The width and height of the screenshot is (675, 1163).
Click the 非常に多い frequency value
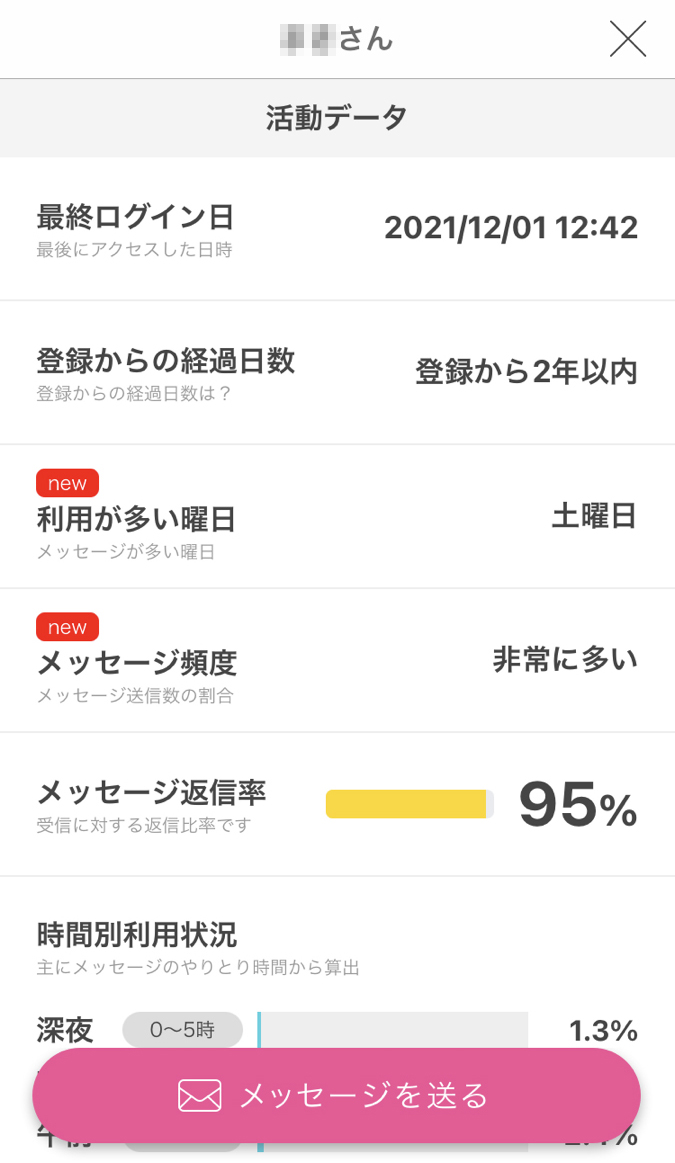pyautogui.click(x=565, y=660)
